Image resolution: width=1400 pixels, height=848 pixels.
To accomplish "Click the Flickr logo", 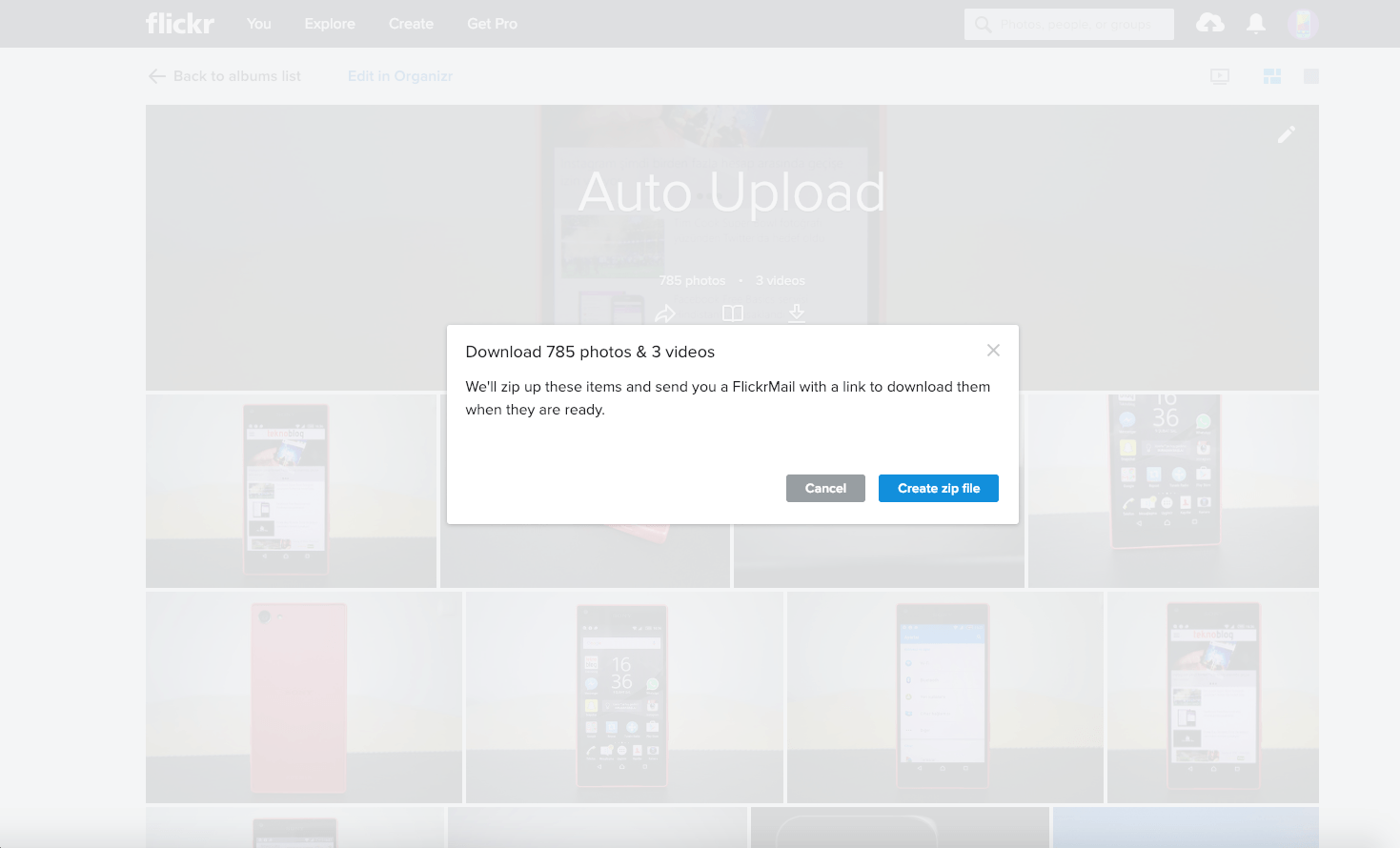I will [179, 24].
